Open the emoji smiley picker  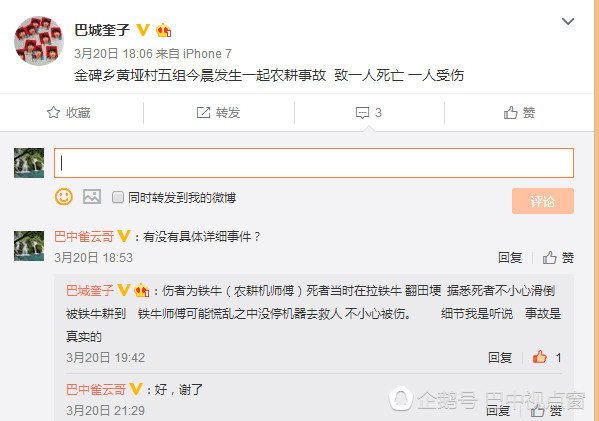64,197
